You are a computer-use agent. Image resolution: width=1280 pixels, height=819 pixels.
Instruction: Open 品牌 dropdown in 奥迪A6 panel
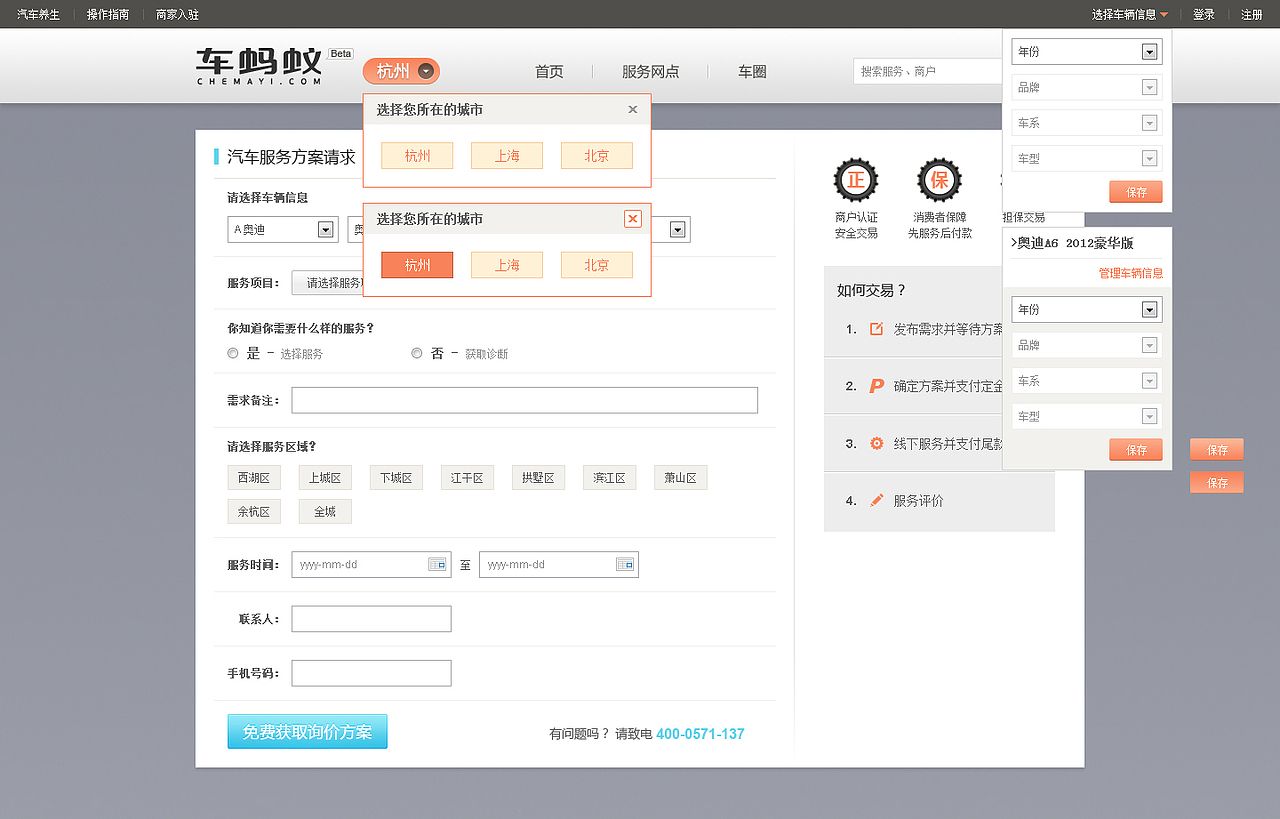1087,345
